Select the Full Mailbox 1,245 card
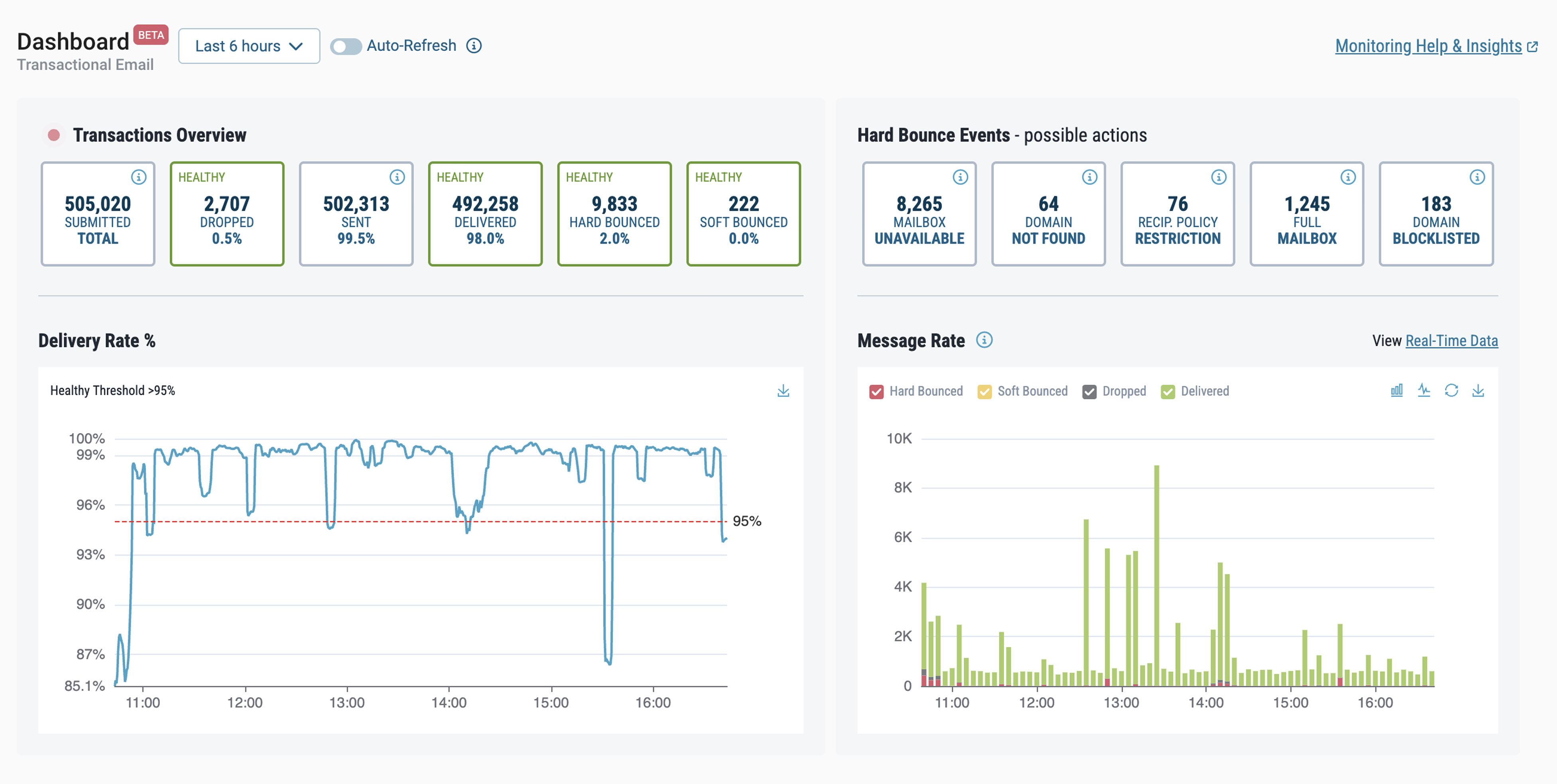The image size is (1557, 784). [x=1306, y=214]
